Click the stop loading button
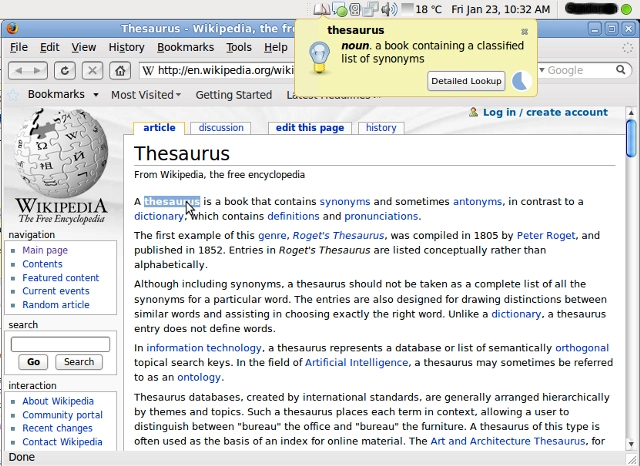This screenshot has height=466, width=640. [x=92, y=71]
